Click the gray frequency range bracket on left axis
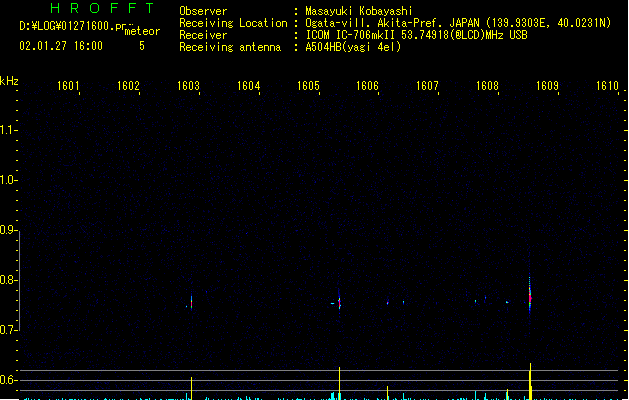This screenshot has width=629, height=400. tap(19, 281)
